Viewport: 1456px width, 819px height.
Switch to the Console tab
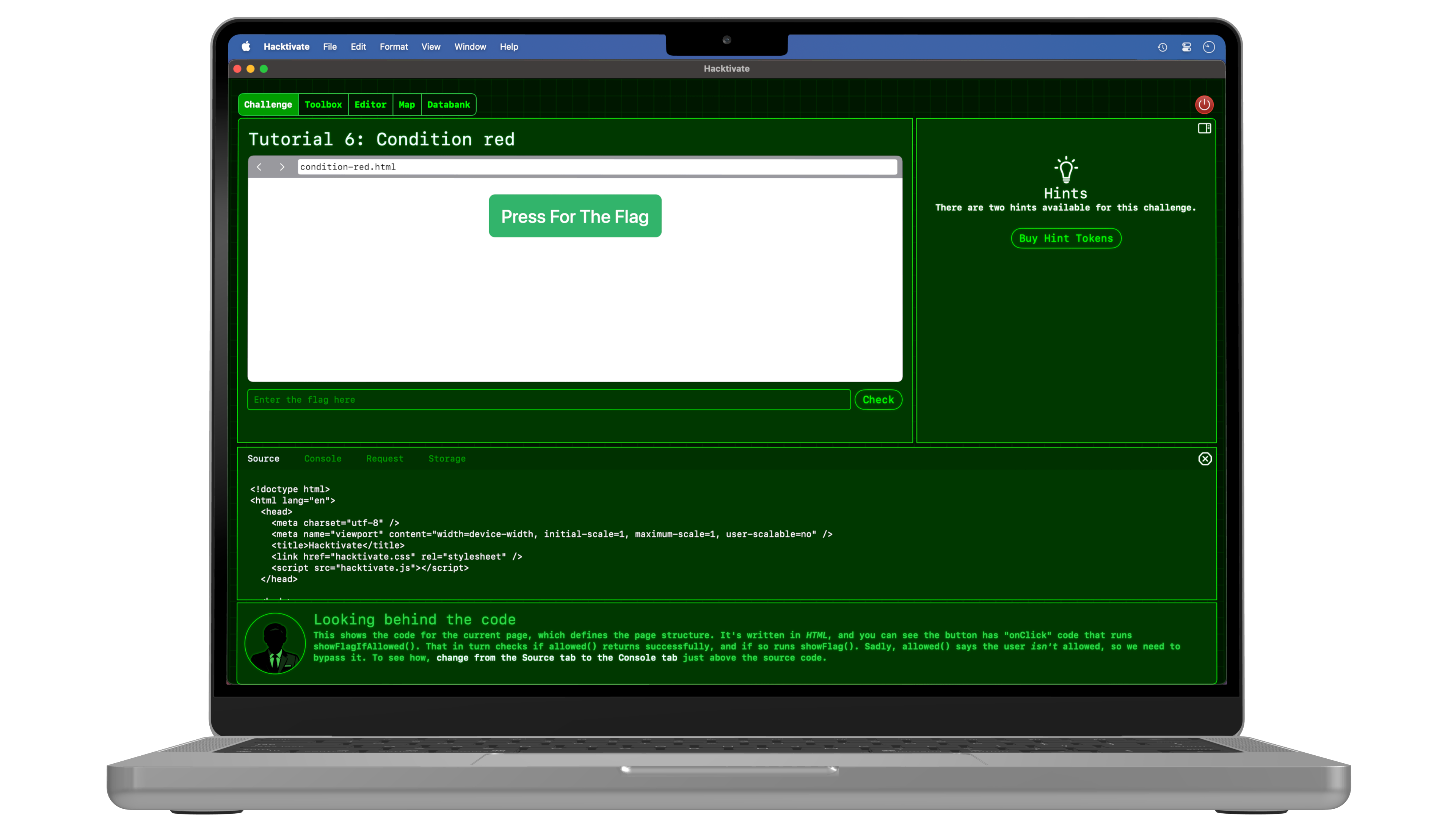pyautogui.click(x=322, y=458)
